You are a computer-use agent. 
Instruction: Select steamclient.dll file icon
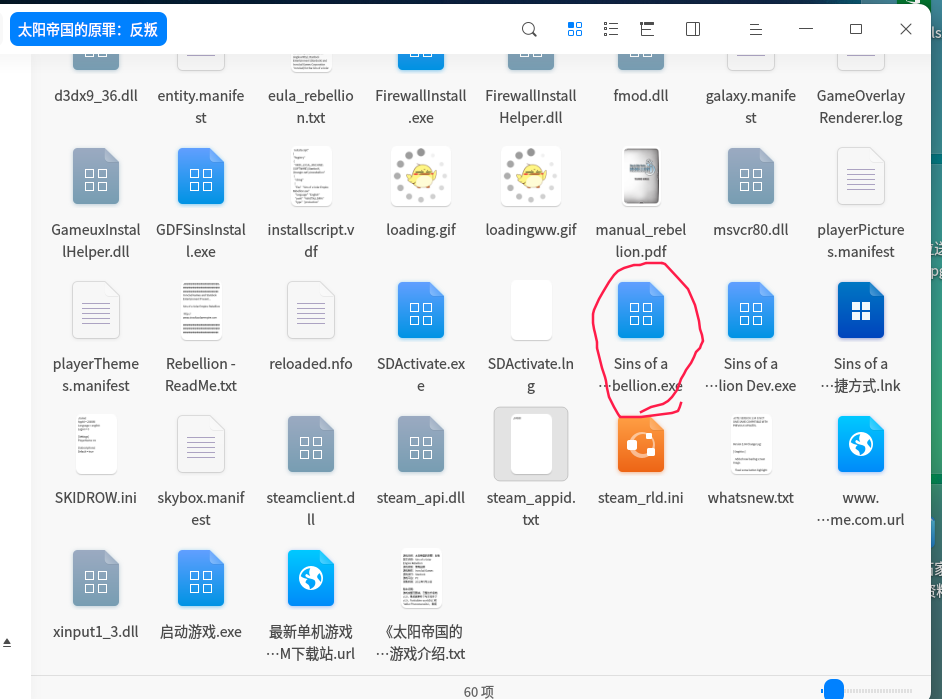click(x=311, y=444)
